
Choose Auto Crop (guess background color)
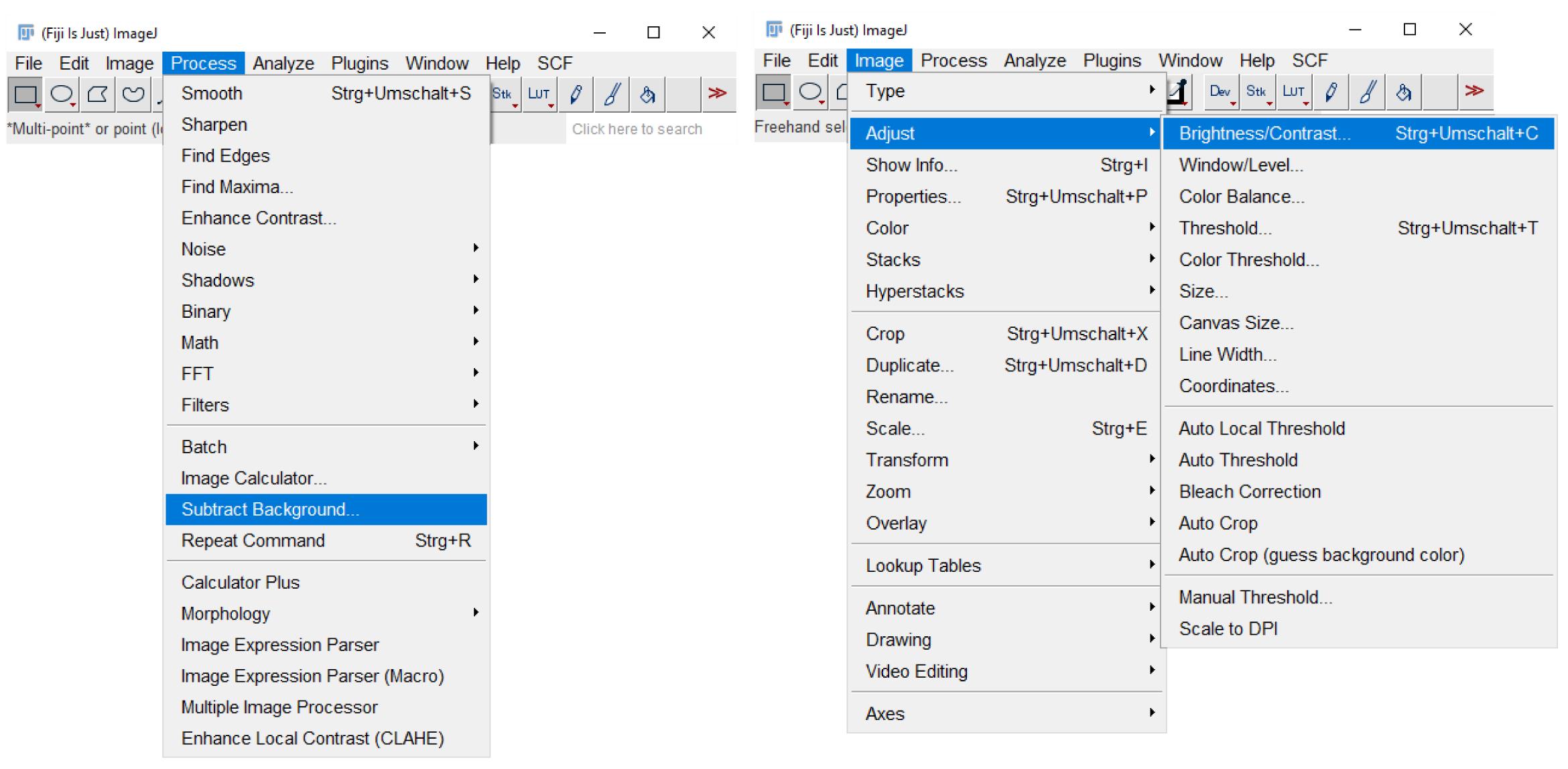pos(1358,555)
